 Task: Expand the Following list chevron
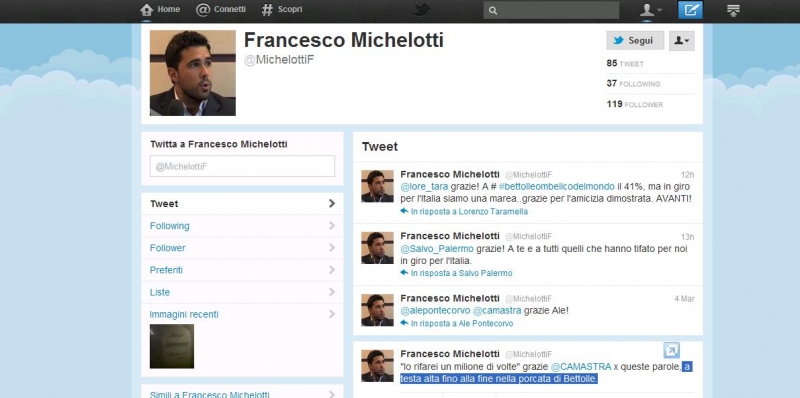point(332,226)
